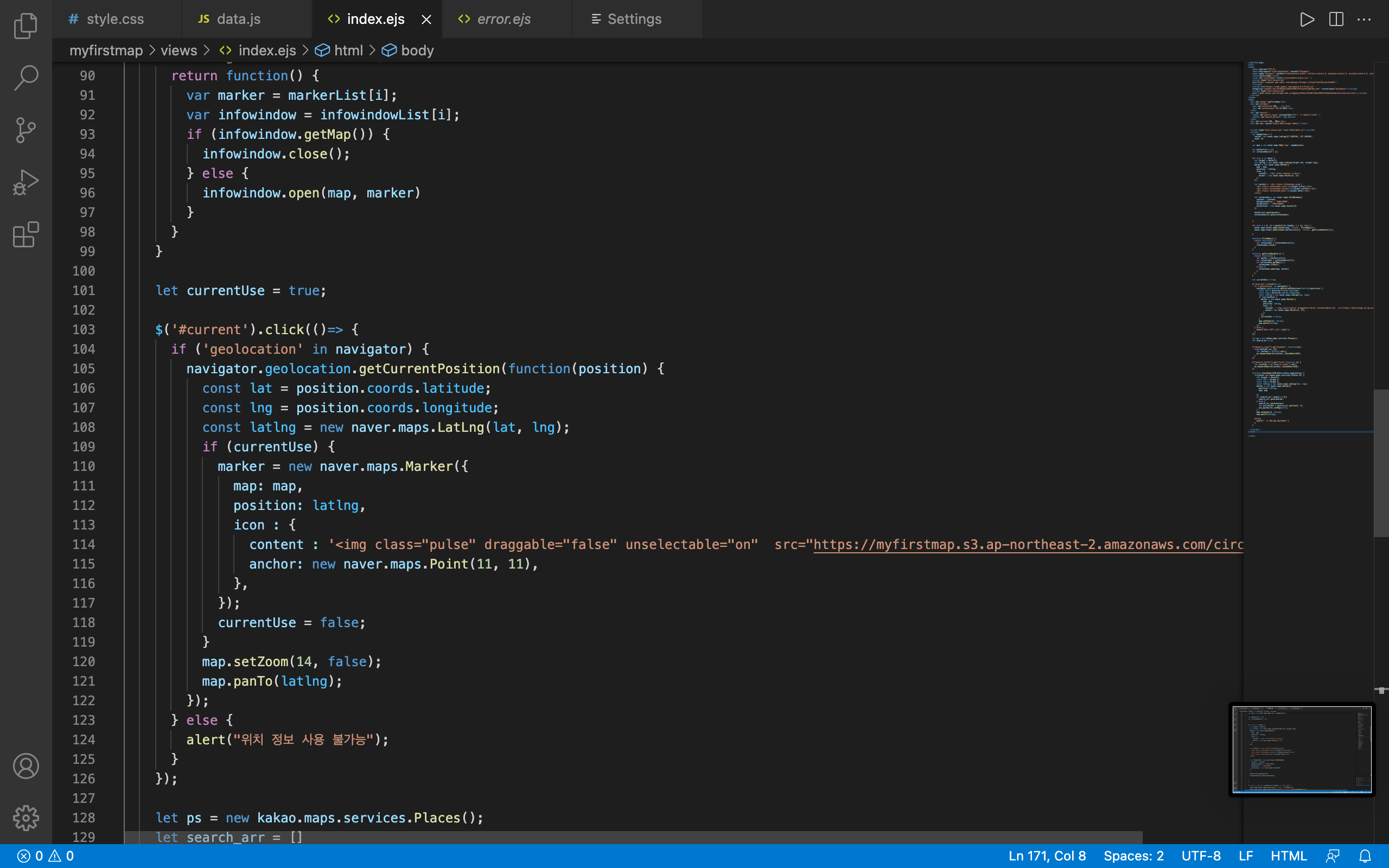Open the Source Control view
The height and width of the screenshot is (868, 1389).
coord(26,130)
